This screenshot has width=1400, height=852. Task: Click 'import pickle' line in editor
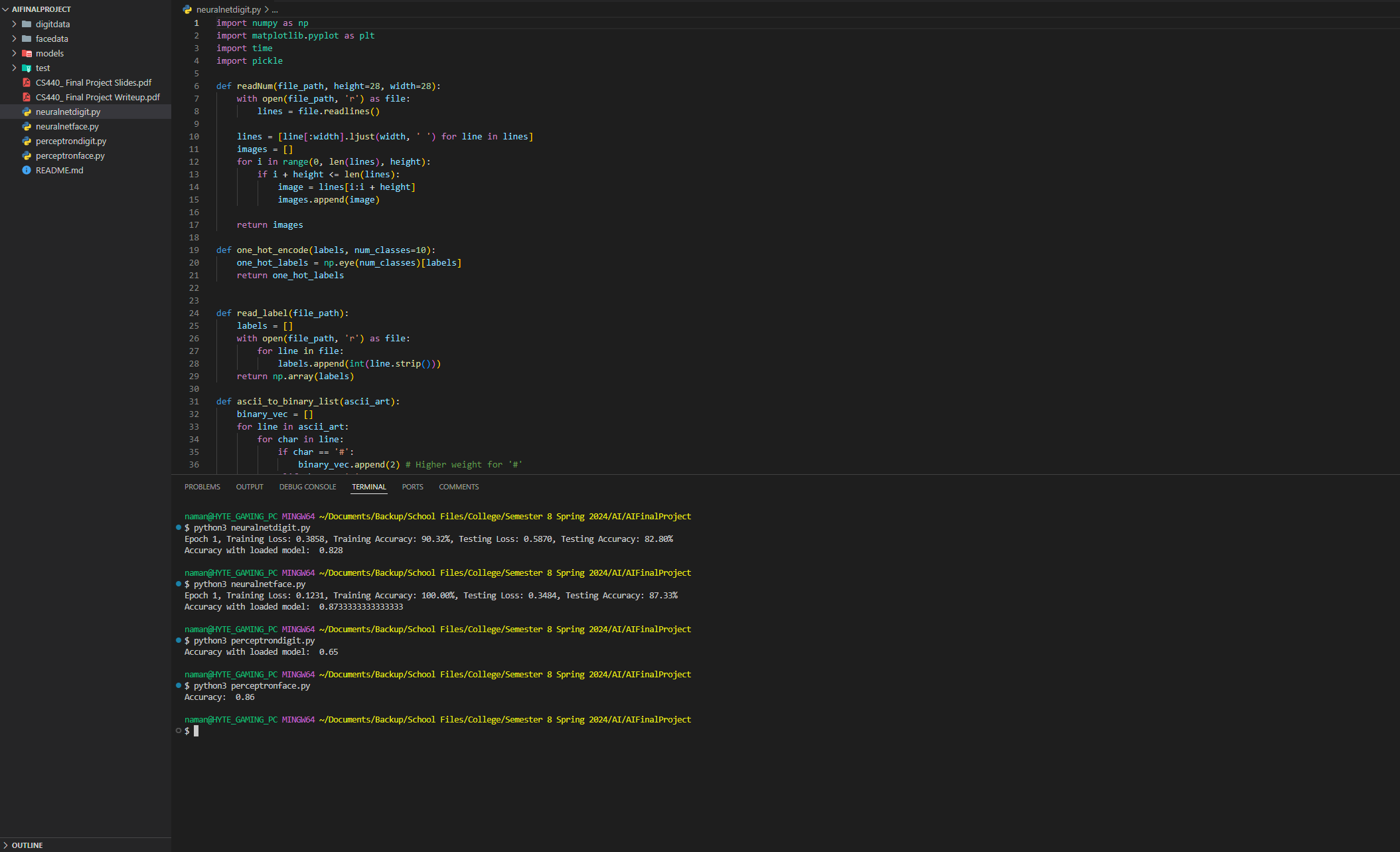(x=250, y=61)
